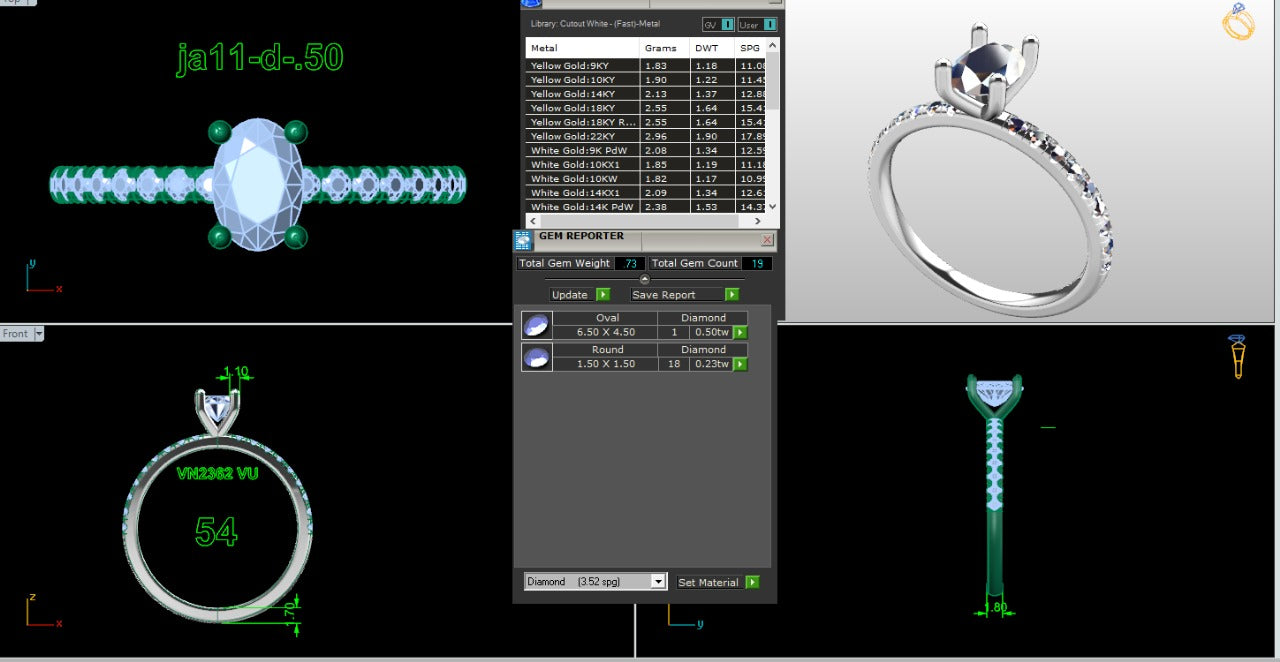Click the metal table scroll-down arrow
1280x662 pixels.
pyautogui.click(x=772, y=207)
